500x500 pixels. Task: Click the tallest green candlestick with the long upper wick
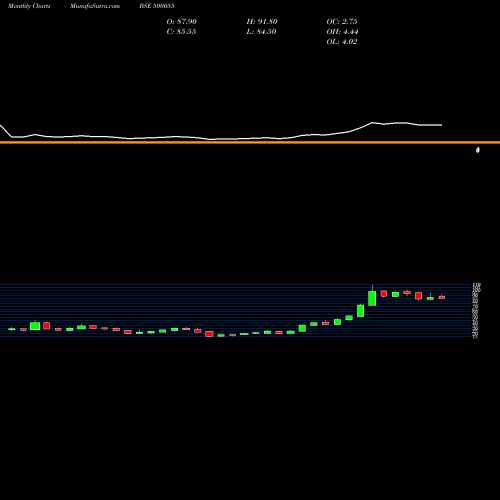pyautogui.click(x=372, y=298)
